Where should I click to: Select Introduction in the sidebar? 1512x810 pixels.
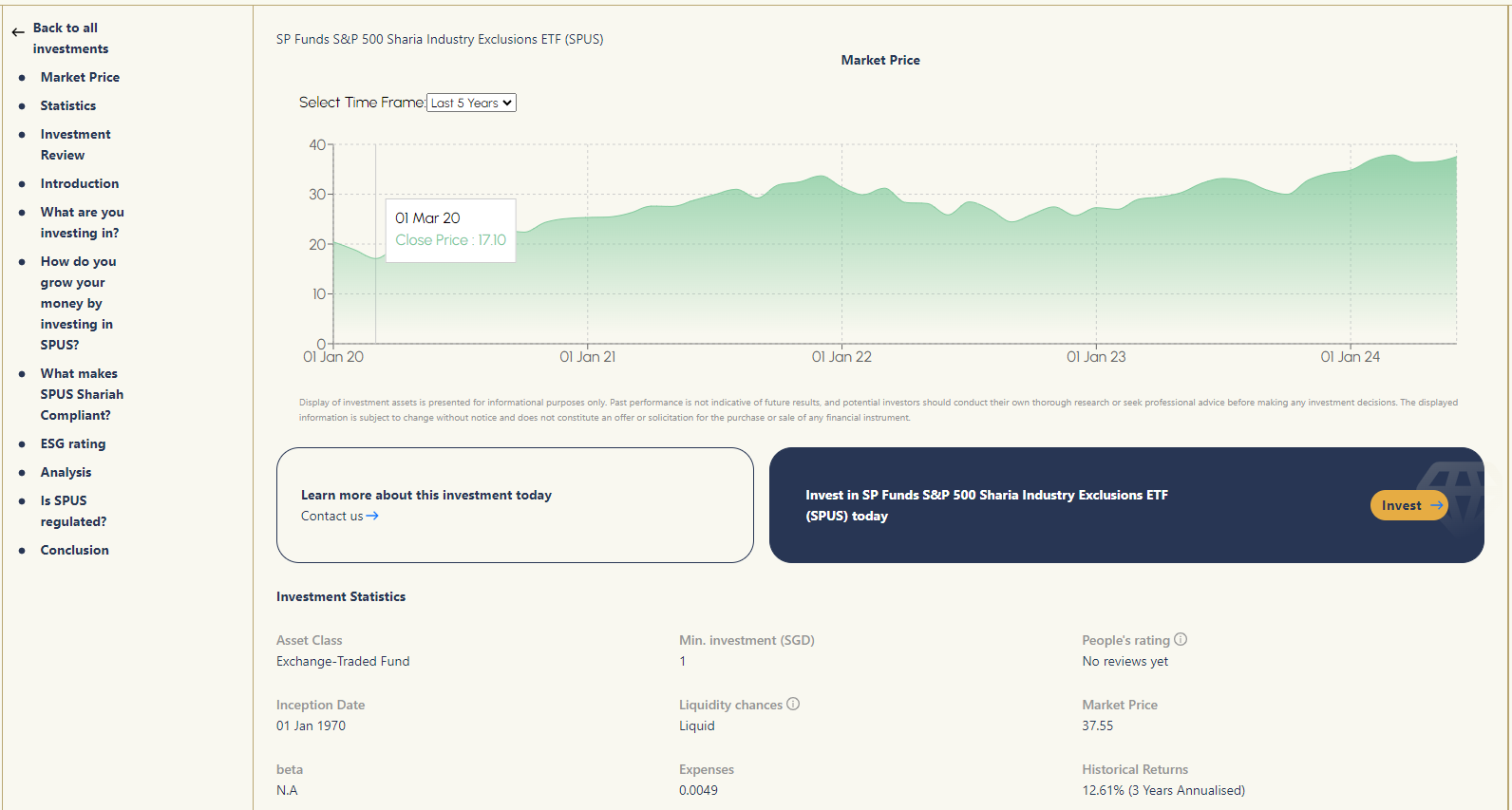click(79, 183)
